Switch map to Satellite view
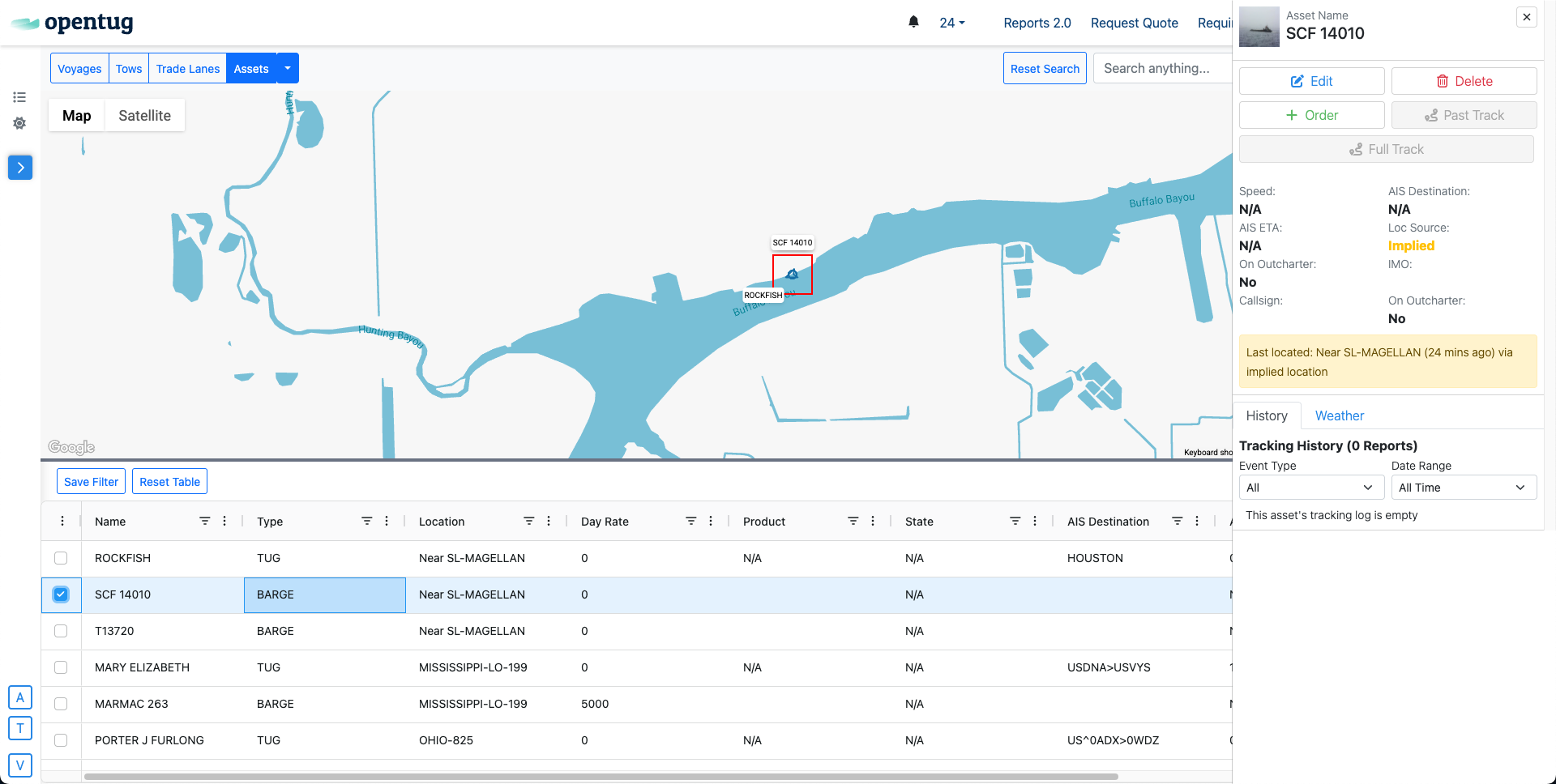 pyautogui.click(x=144, y=116)
